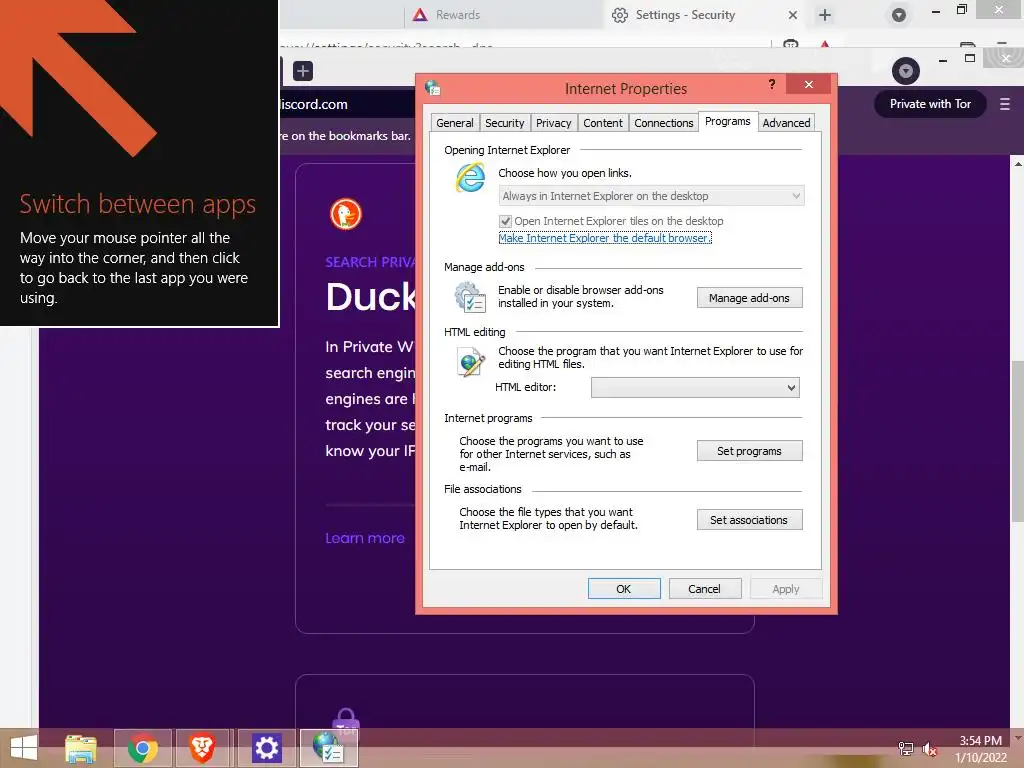Select the Connections tab

pos(664,123)
